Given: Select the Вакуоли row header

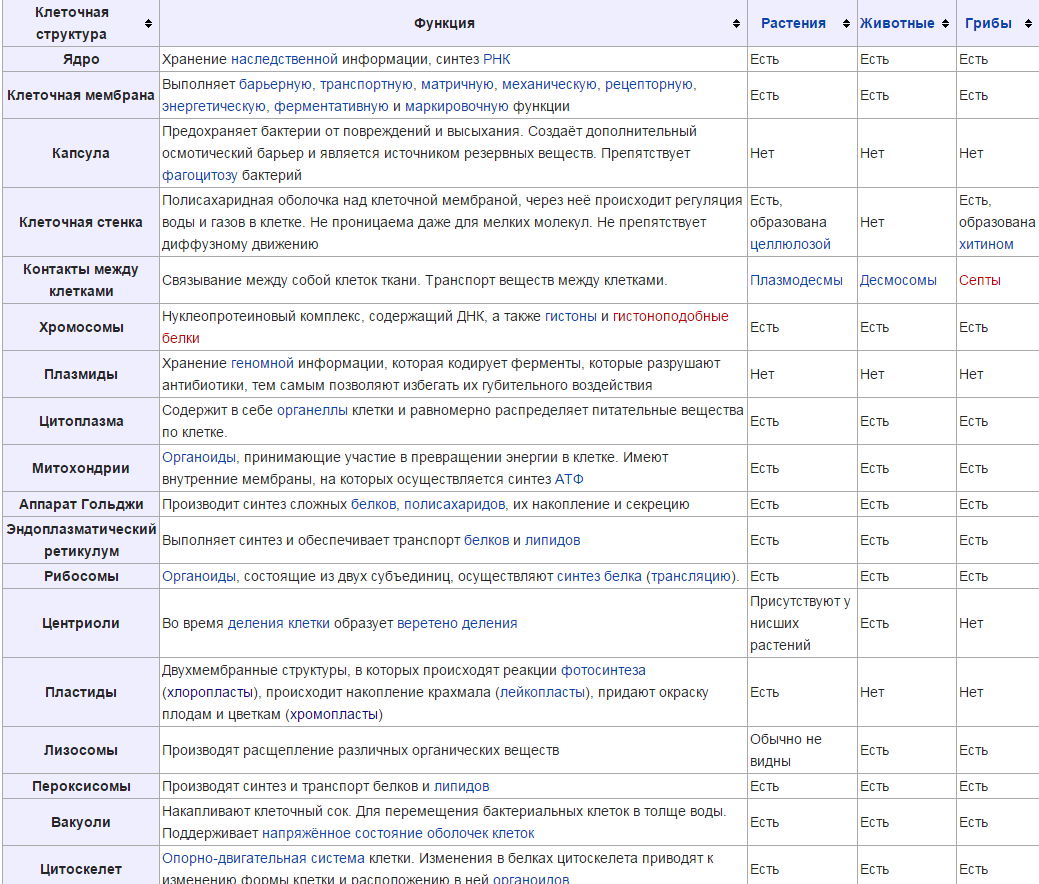Looking at the screenshot, I should [81, 822].
